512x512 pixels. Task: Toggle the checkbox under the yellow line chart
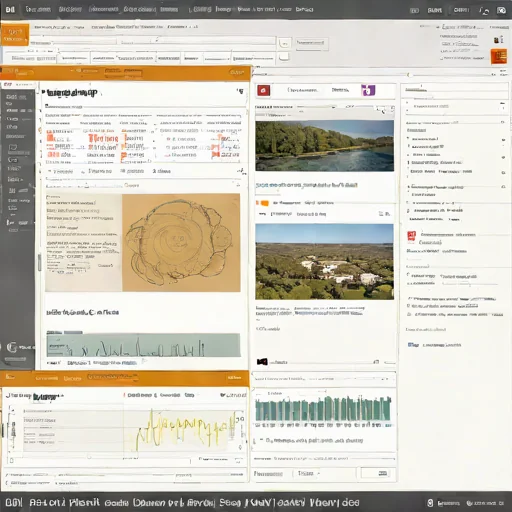[12, 461]
